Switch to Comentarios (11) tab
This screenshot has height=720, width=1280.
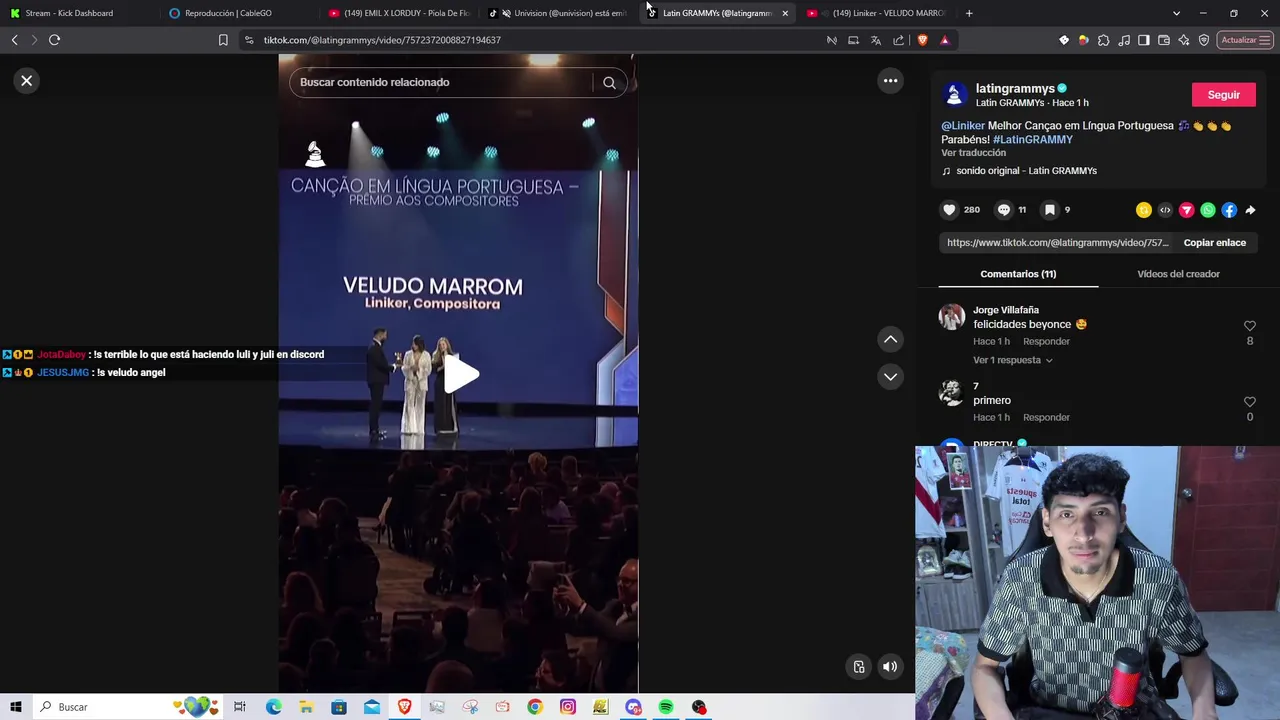pyautogui.click(x=1018, y=274)
